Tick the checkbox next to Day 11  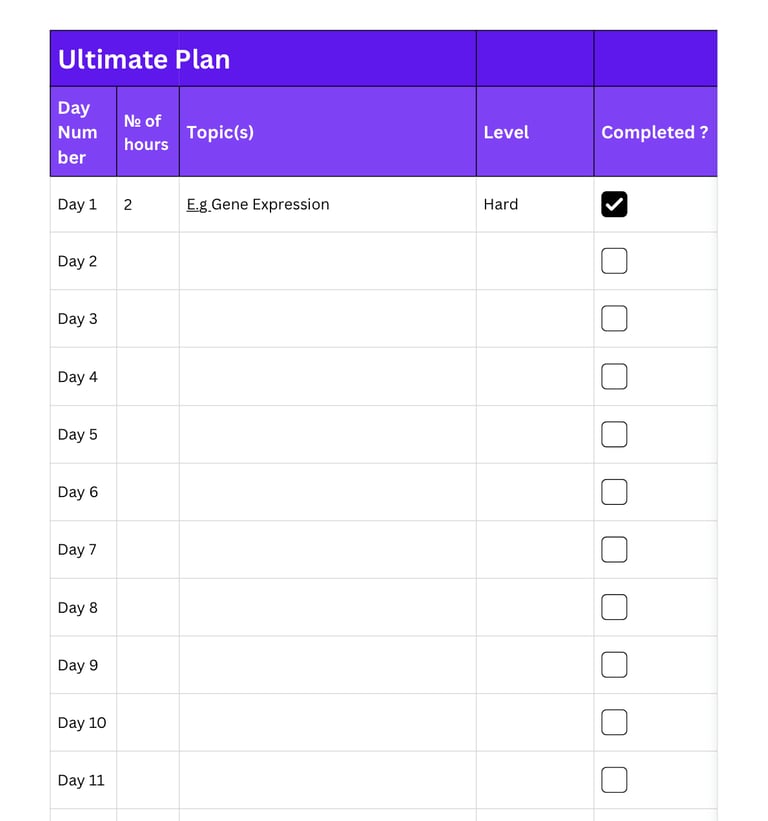[613, 780]
